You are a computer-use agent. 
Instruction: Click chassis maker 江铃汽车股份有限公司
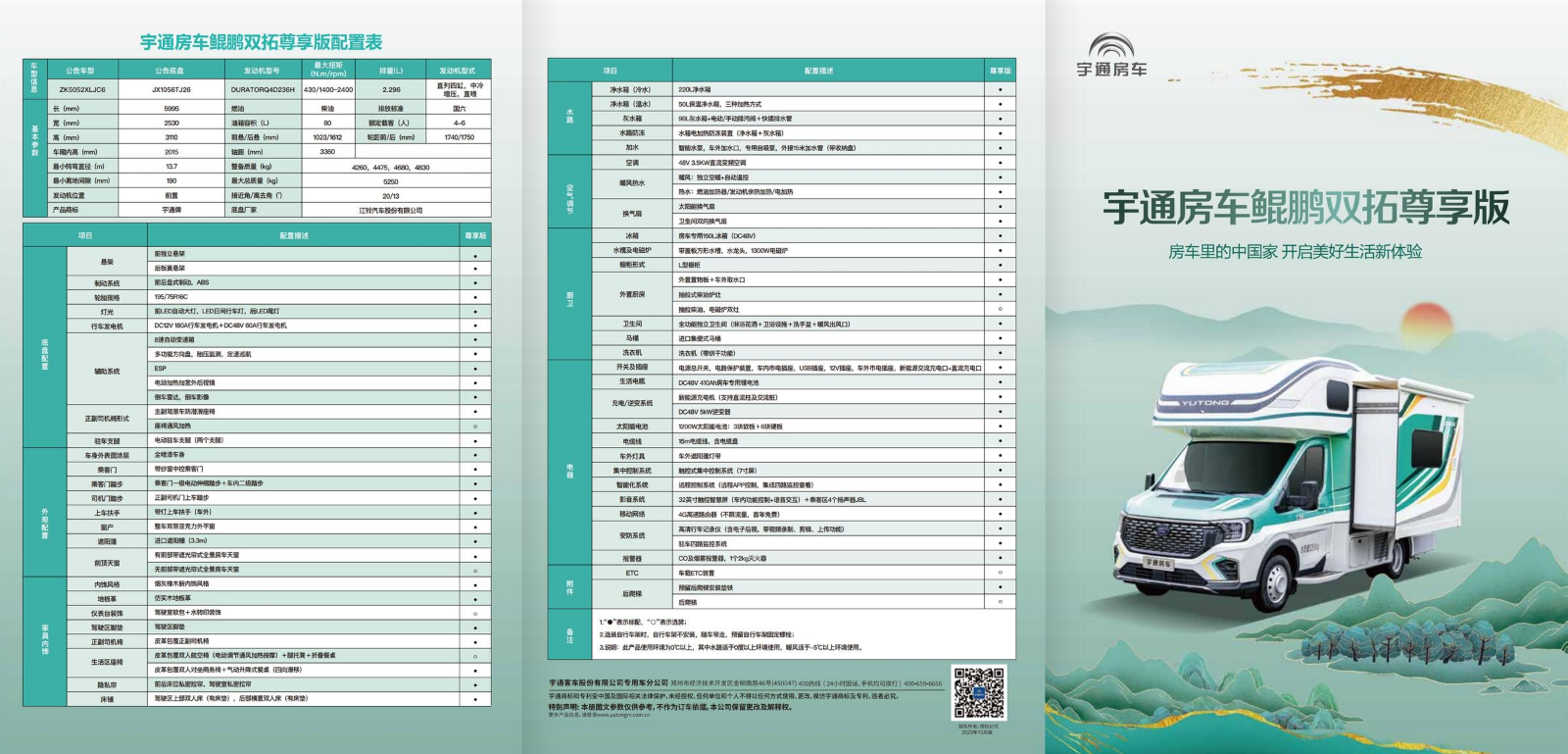(x=391, y=210)
